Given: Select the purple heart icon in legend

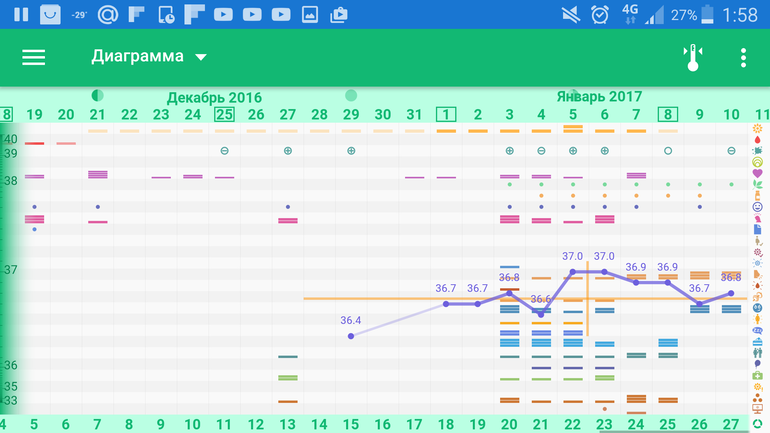Looking at the screenshot, I should click(757, 173).
